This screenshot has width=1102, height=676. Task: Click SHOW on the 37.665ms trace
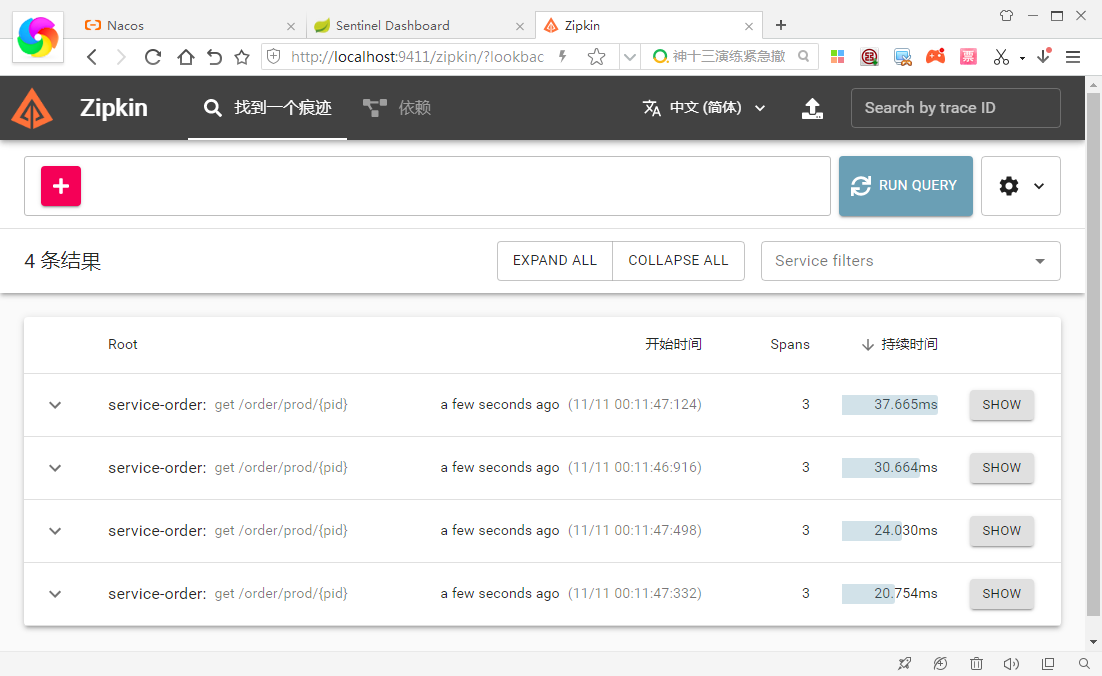(1001, 404)
